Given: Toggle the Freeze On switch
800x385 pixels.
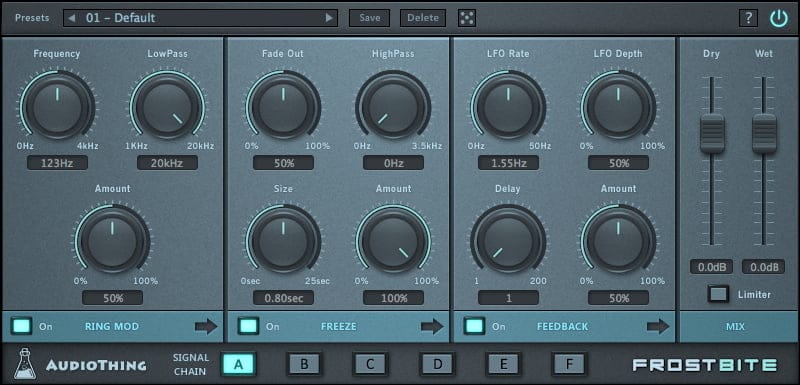Looking at the screenshot, I should point(248,326).
